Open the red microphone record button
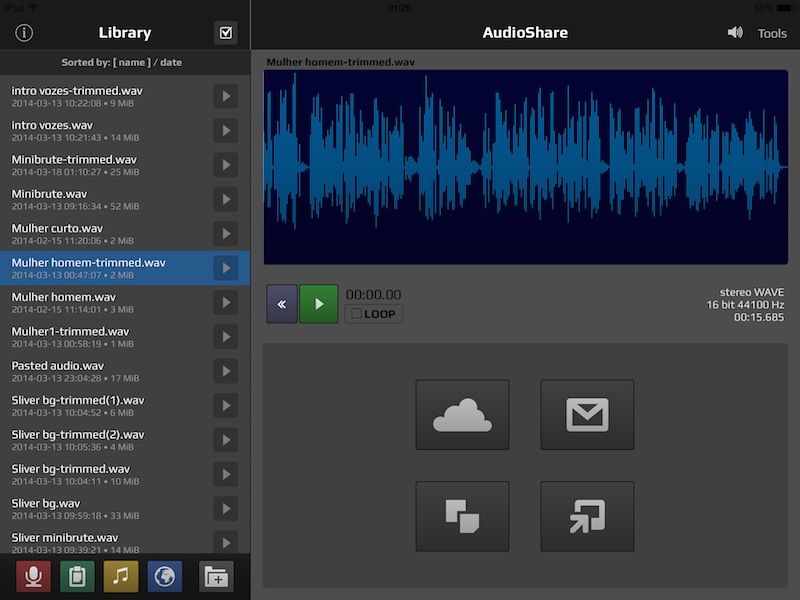800x600 pixels. (x=33, y=577)
